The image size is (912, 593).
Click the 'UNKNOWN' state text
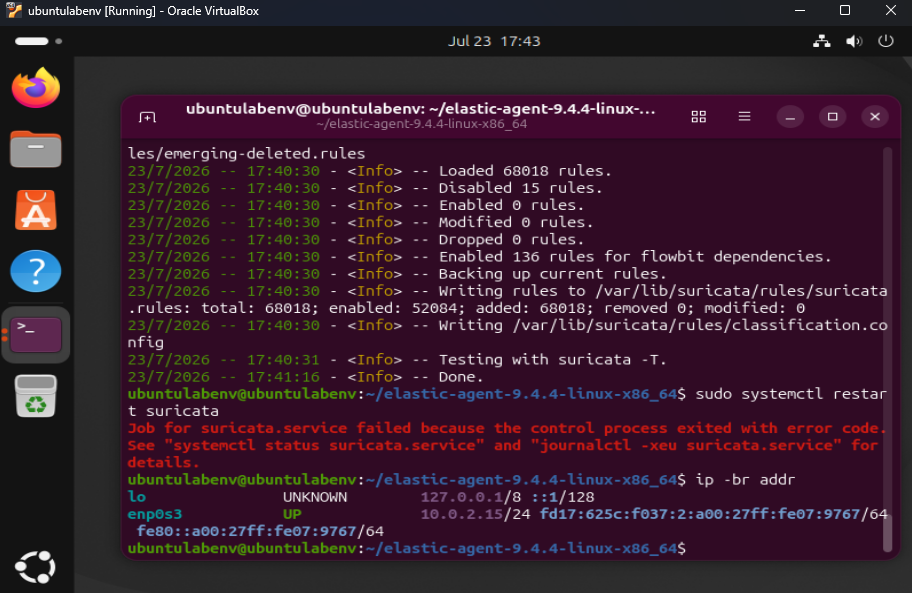click(315, 497)
